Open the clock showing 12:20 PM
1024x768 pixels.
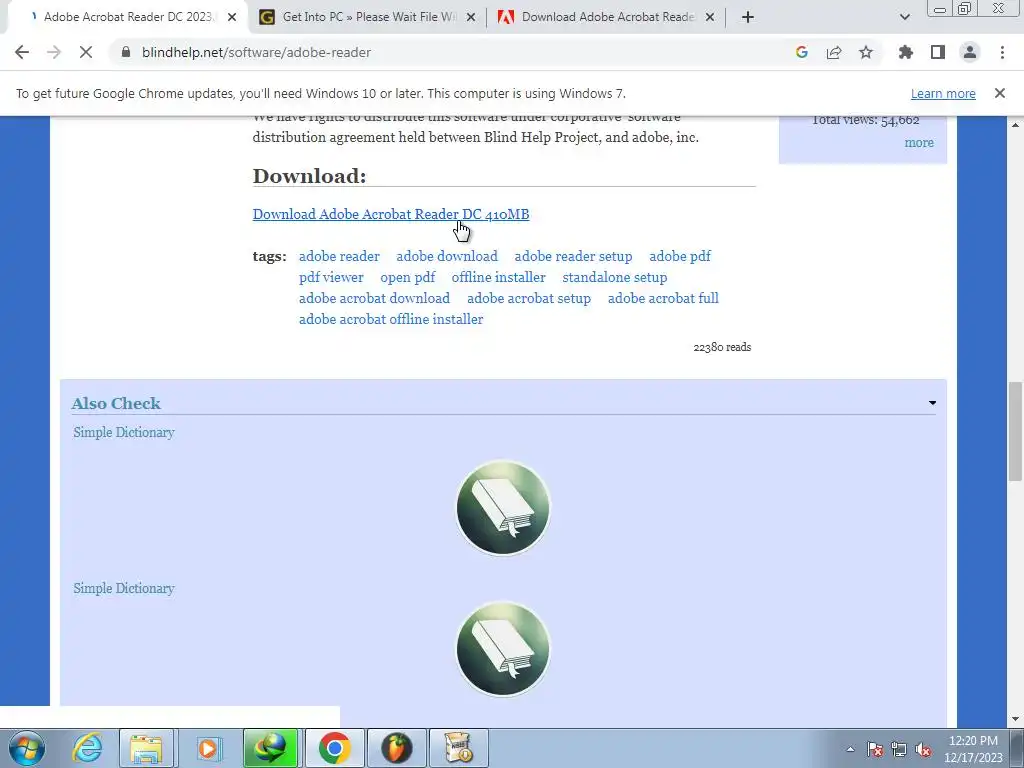pyautogui.click(x=973, y=749)
